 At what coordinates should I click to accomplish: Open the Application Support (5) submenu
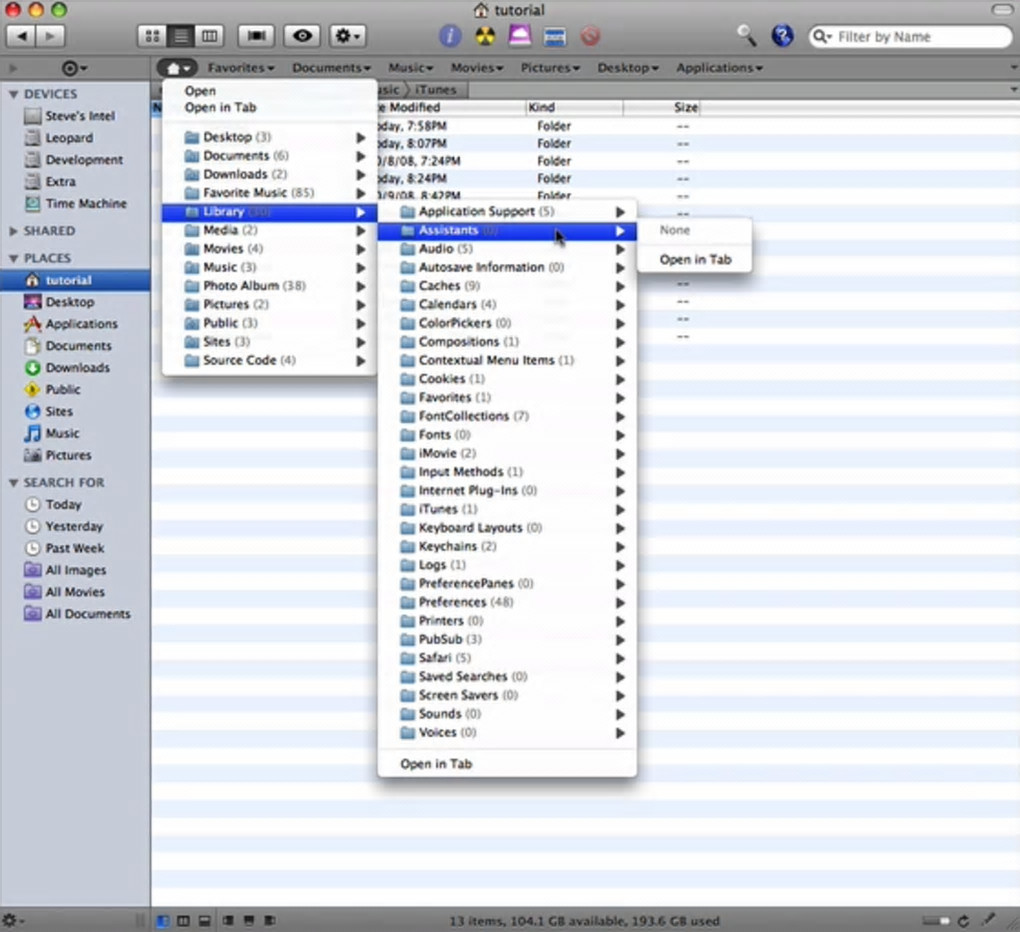507,211
